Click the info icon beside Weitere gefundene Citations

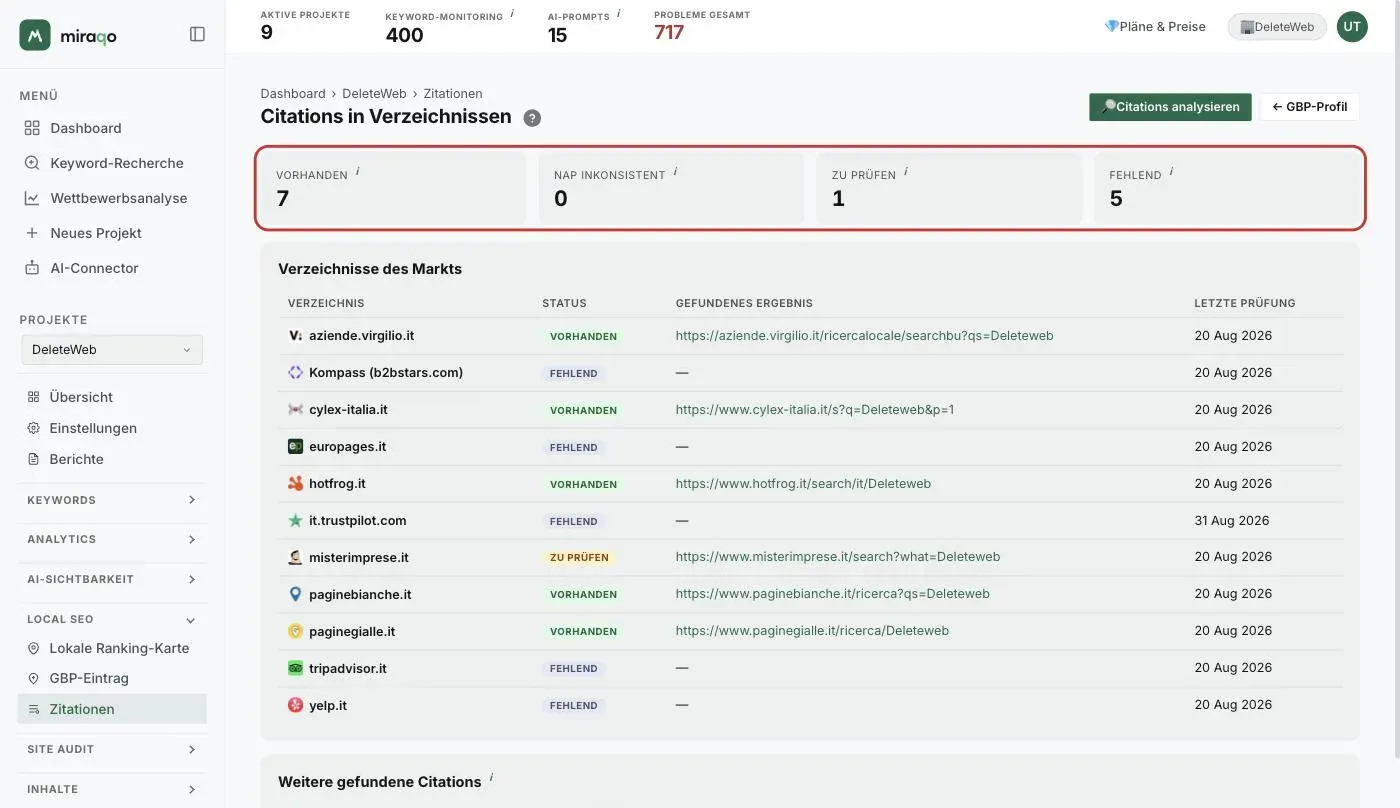click(491, 778)
